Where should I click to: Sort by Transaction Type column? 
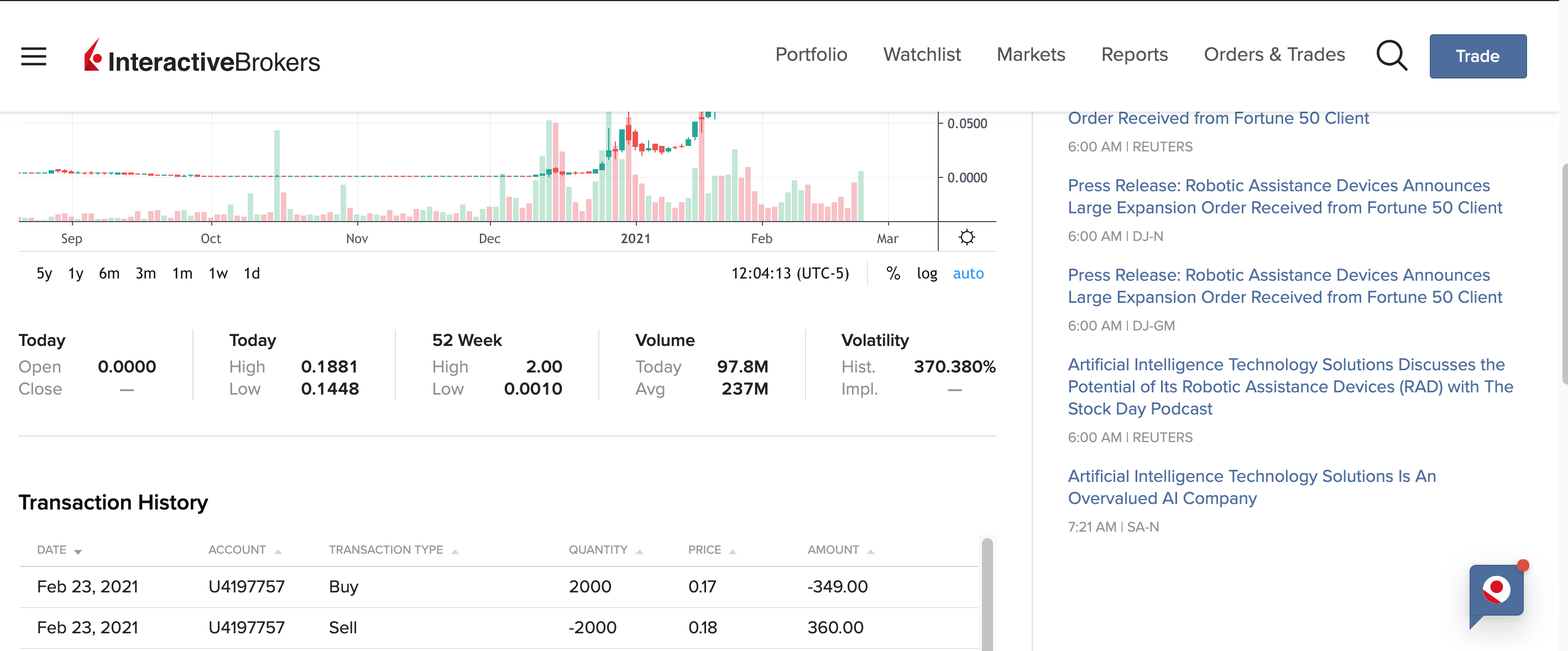point(454,551)
